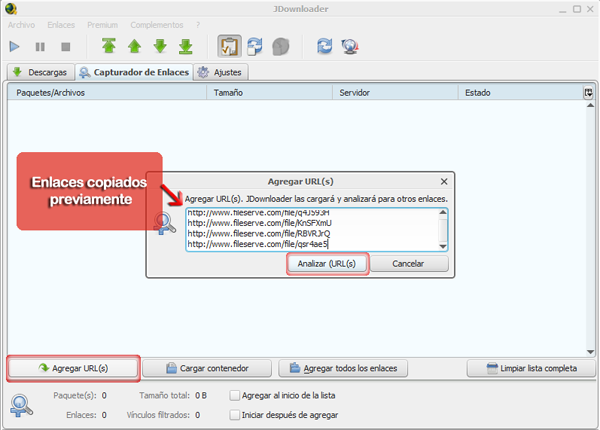Open the Premium menu

(x=103, y=25)
